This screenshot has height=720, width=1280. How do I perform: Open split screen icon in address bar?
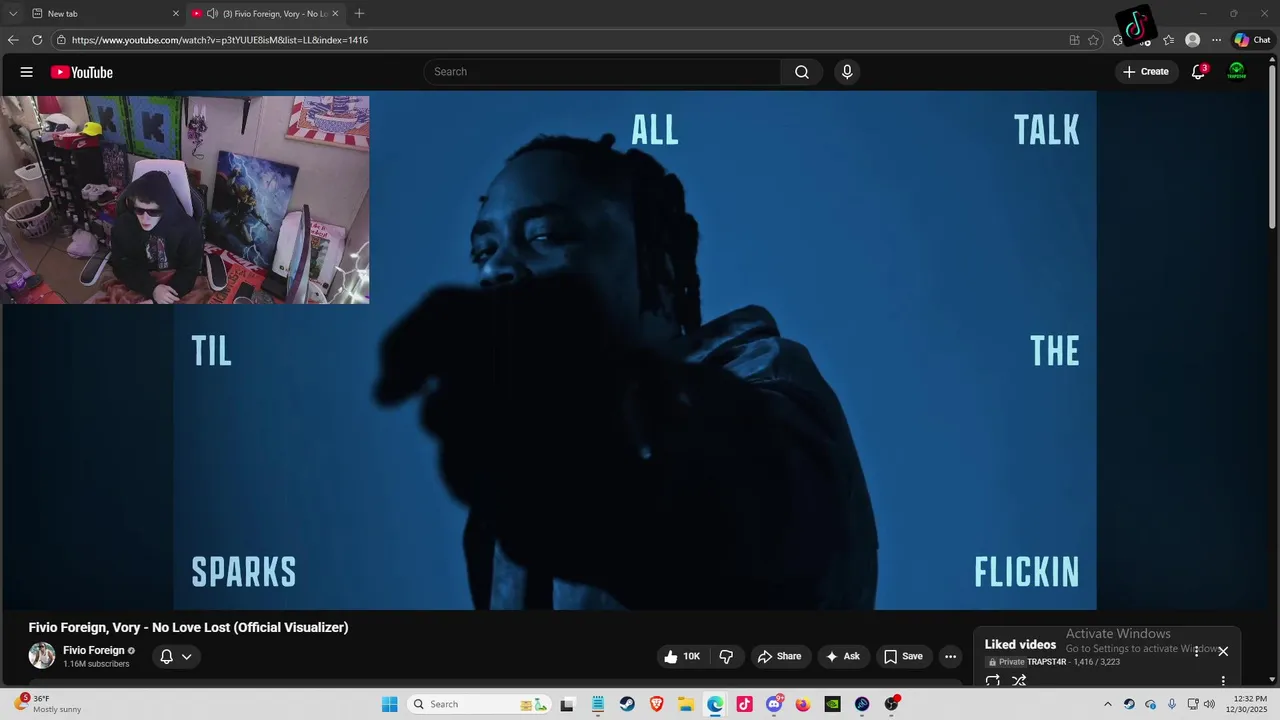coord(1074,40)
